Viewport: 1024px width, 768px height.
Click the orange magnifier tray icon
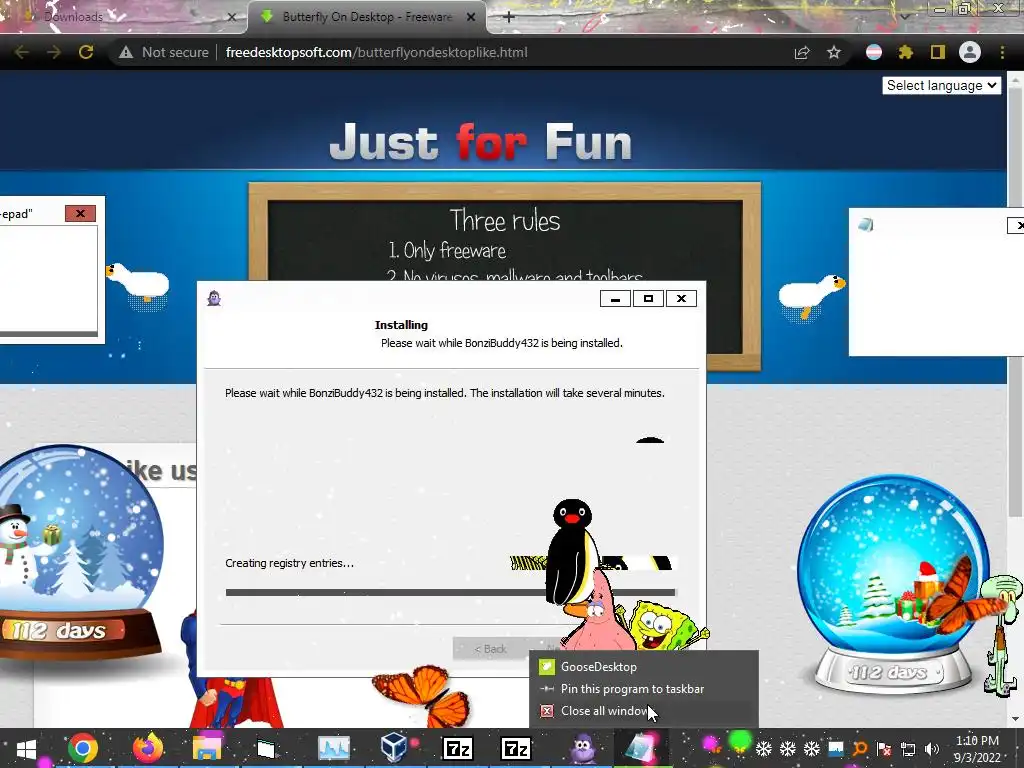point(860,748)
